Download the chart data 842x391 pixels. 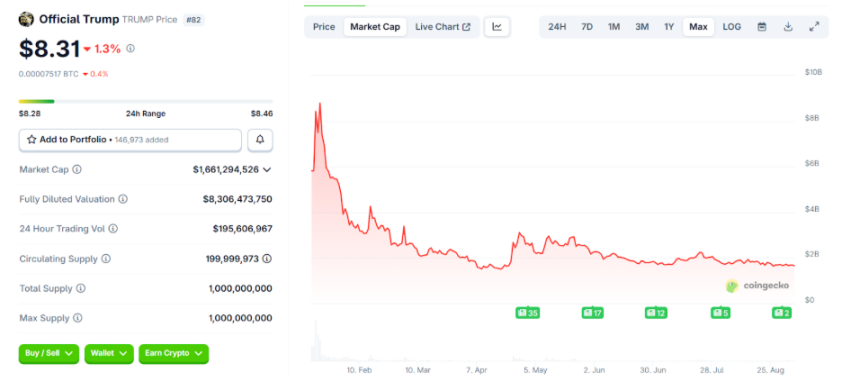coord(788,27)
